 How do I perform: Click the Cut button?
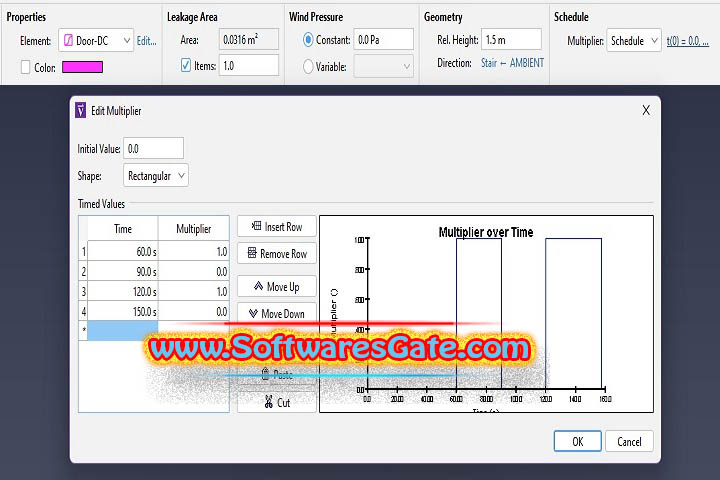277,402
